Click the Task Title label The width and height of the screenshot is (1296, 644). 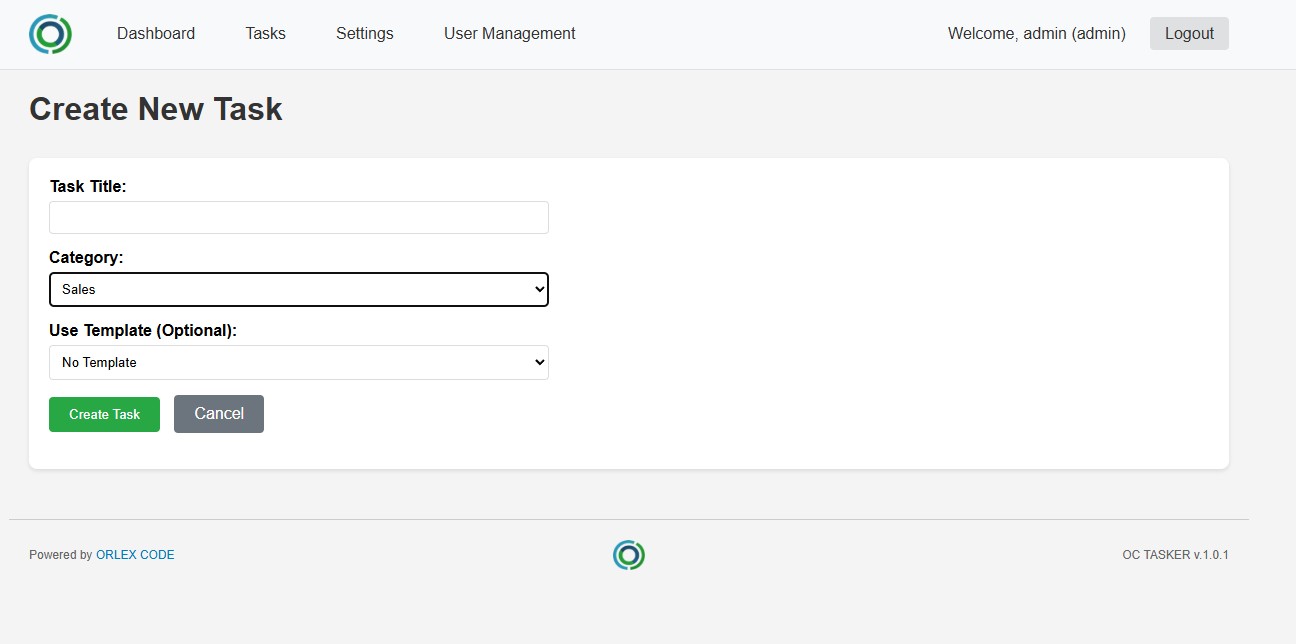point(88,186)
